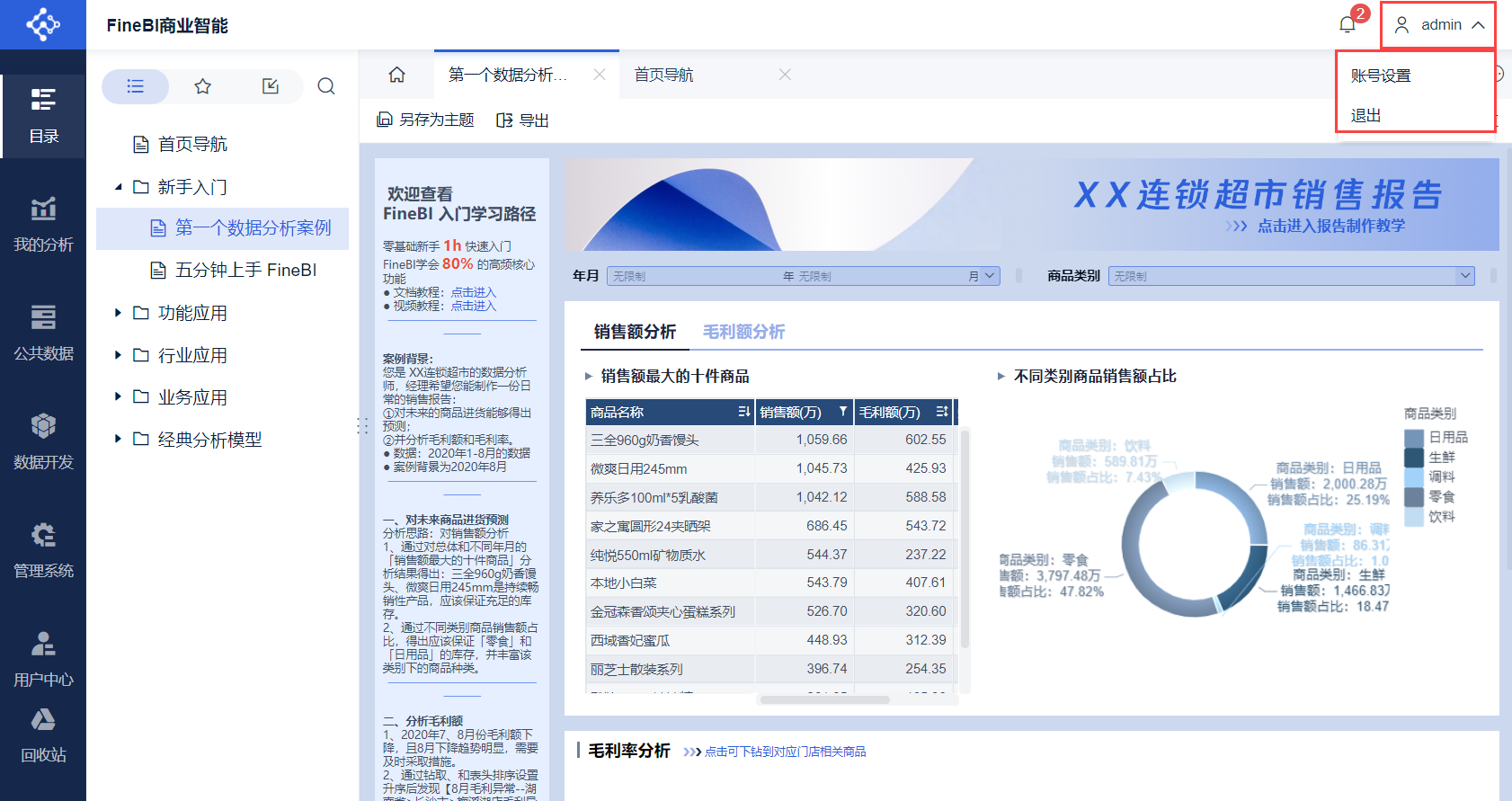1512x801 pixels.
Task: Click the share icon next to star
Action: coord(271,86)
